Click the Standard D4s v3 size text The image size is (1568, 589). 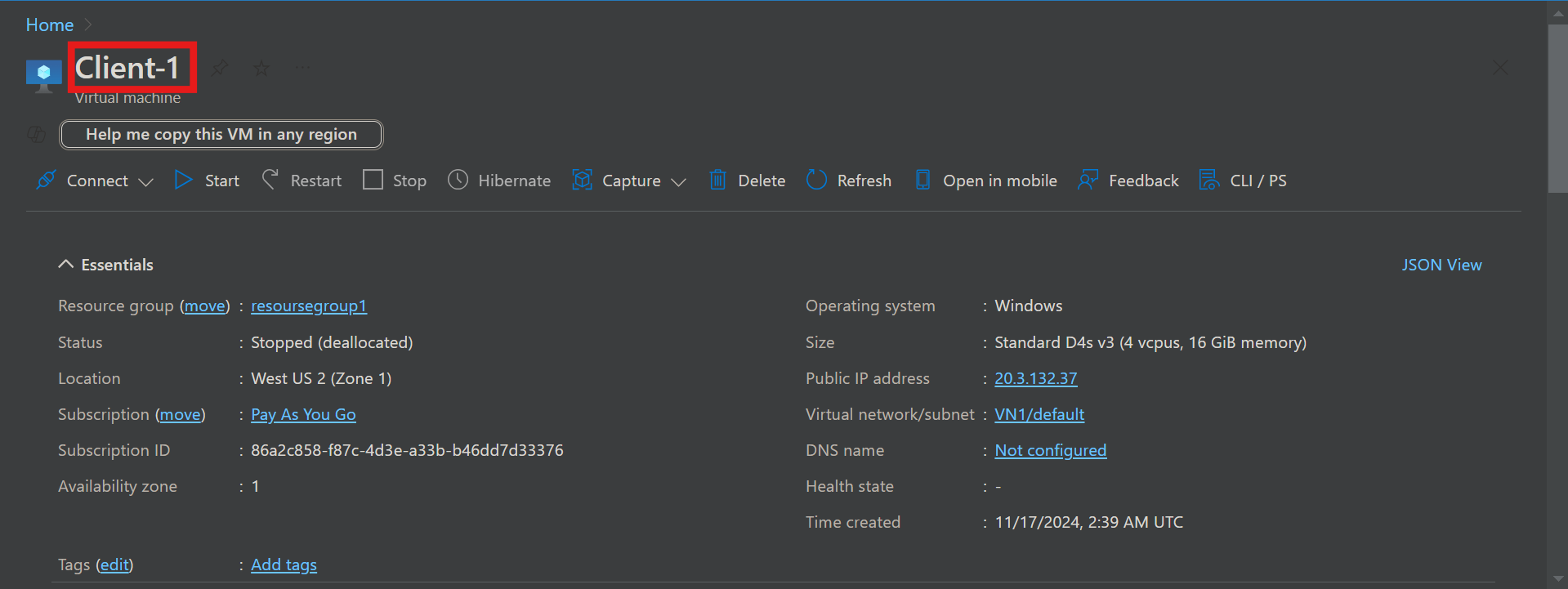pyautogui.click(x=1150, y=342)
